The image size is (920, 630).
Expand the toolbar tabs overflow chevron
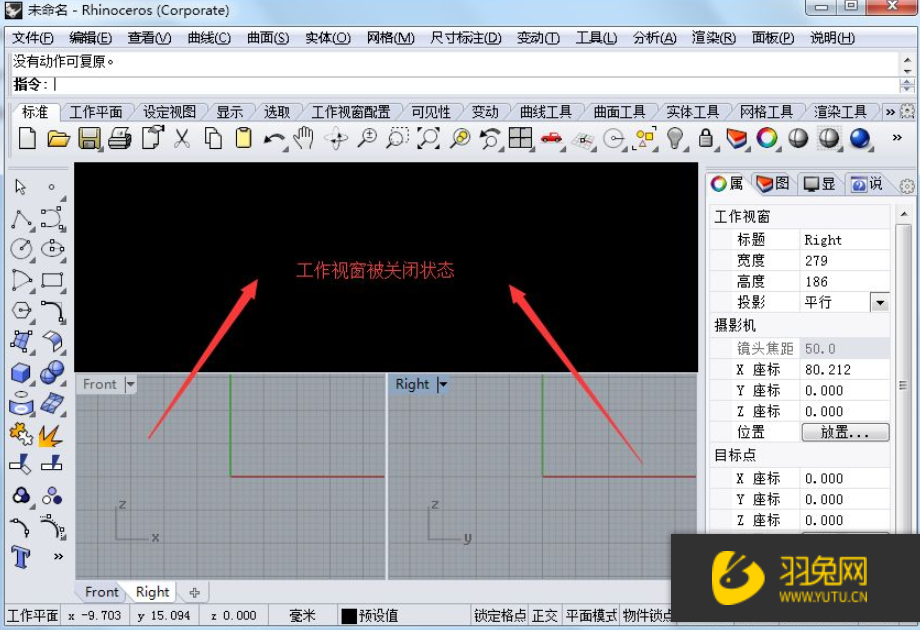tap(890, 111)
